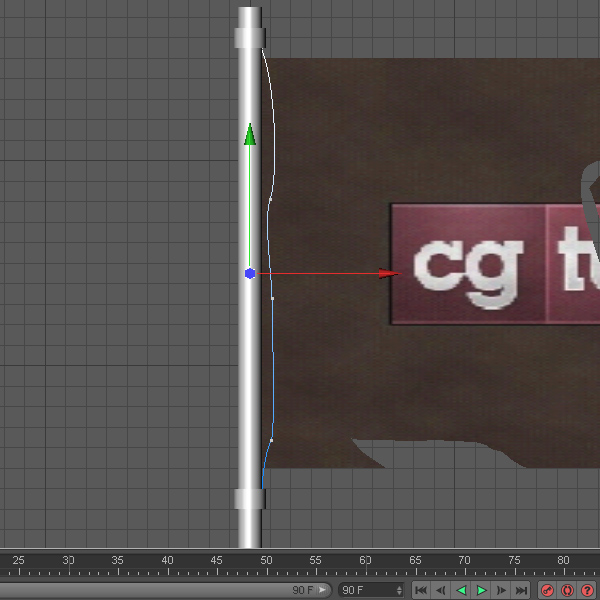The height and width of the screenshot is (600, 600).
Task: Go to the start of the animation
Action: [x=421, y=590]
